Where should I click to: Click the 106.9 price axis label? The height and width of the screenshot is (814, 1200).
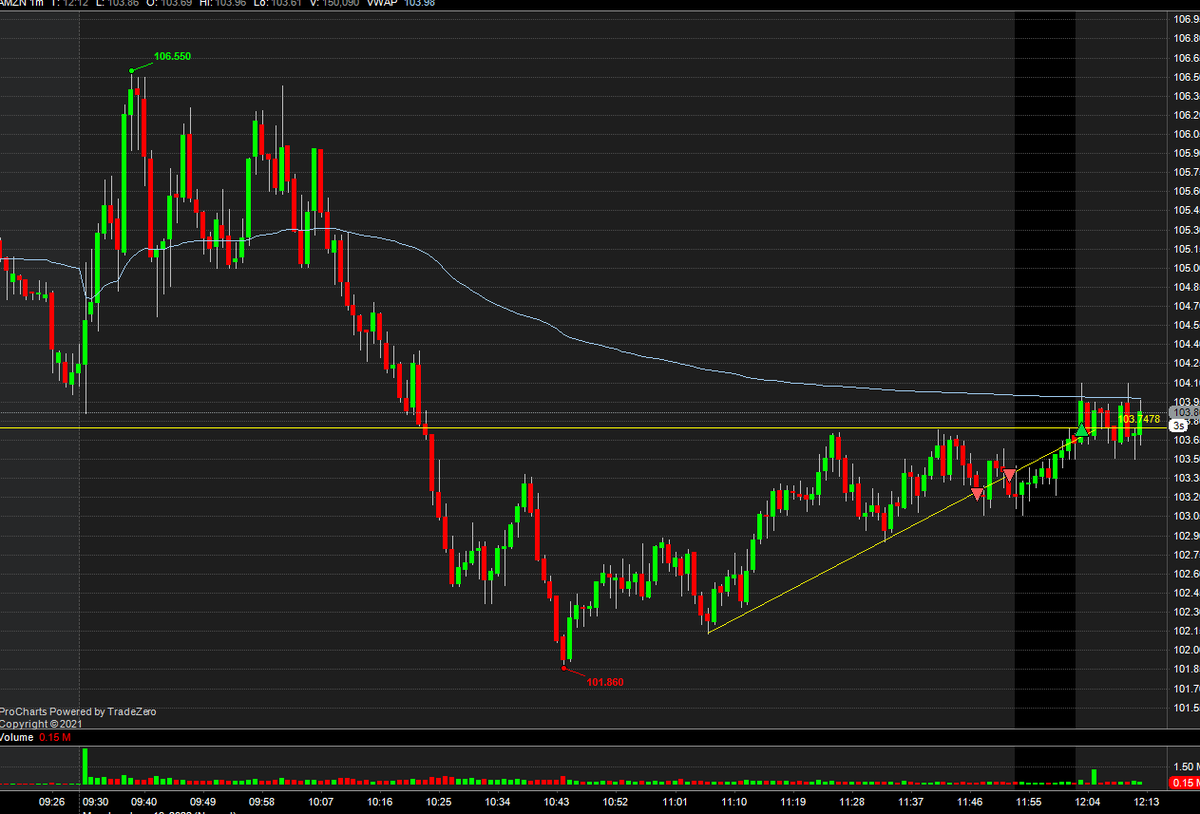1187,19
